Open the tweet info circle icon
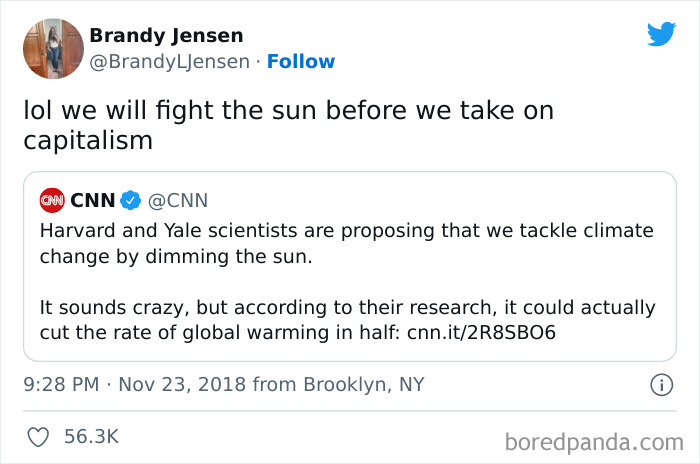The image size is (700, 464). [x=661, y=385]
